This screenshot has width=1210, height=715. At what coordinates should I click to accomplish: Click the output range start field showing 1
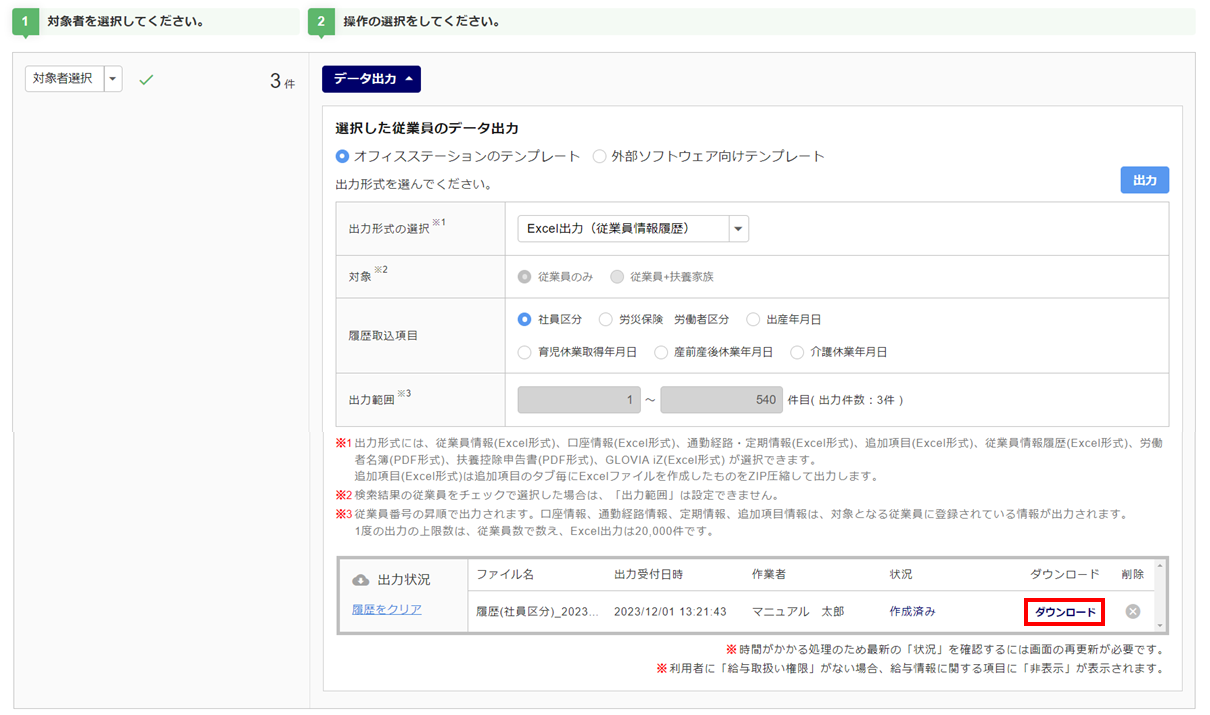[x=579, y=400]
